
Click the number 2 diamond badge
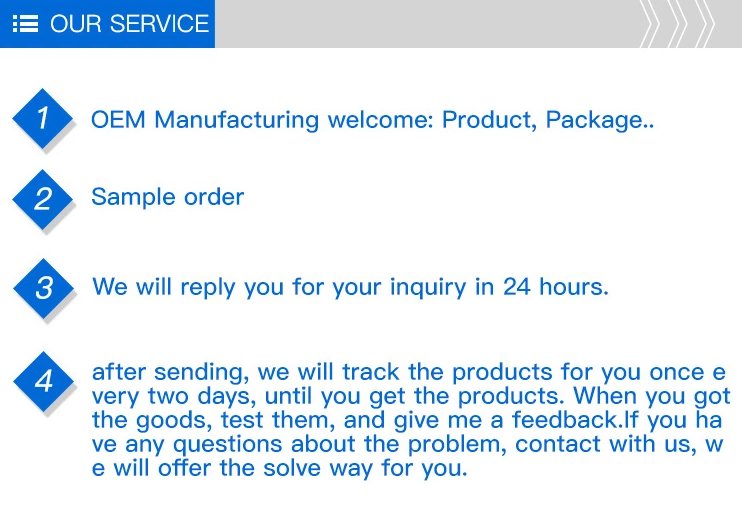(x=43, y=198)
